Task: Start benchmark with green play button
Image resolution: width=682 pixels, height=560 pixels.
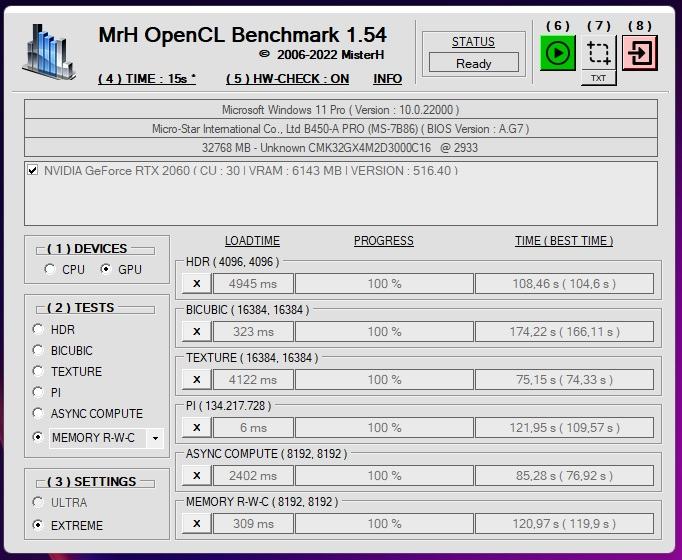Action: 557,53
